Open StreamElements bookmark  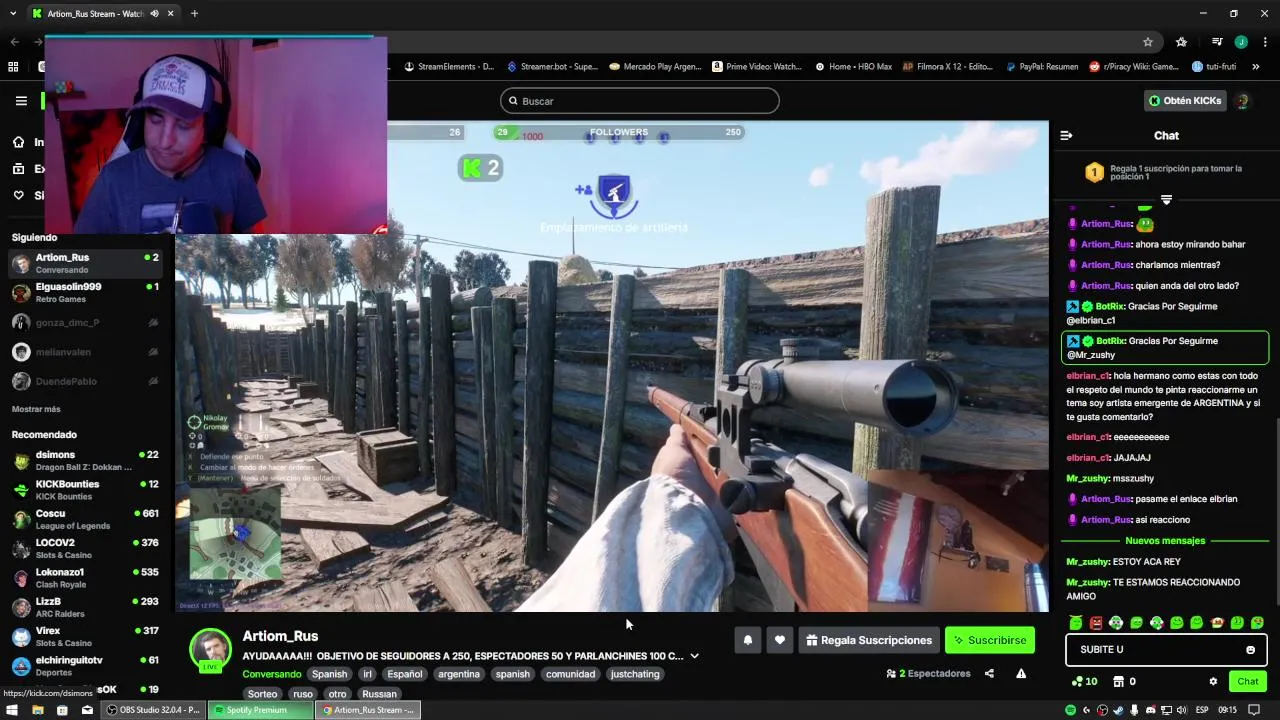(449, 67)
